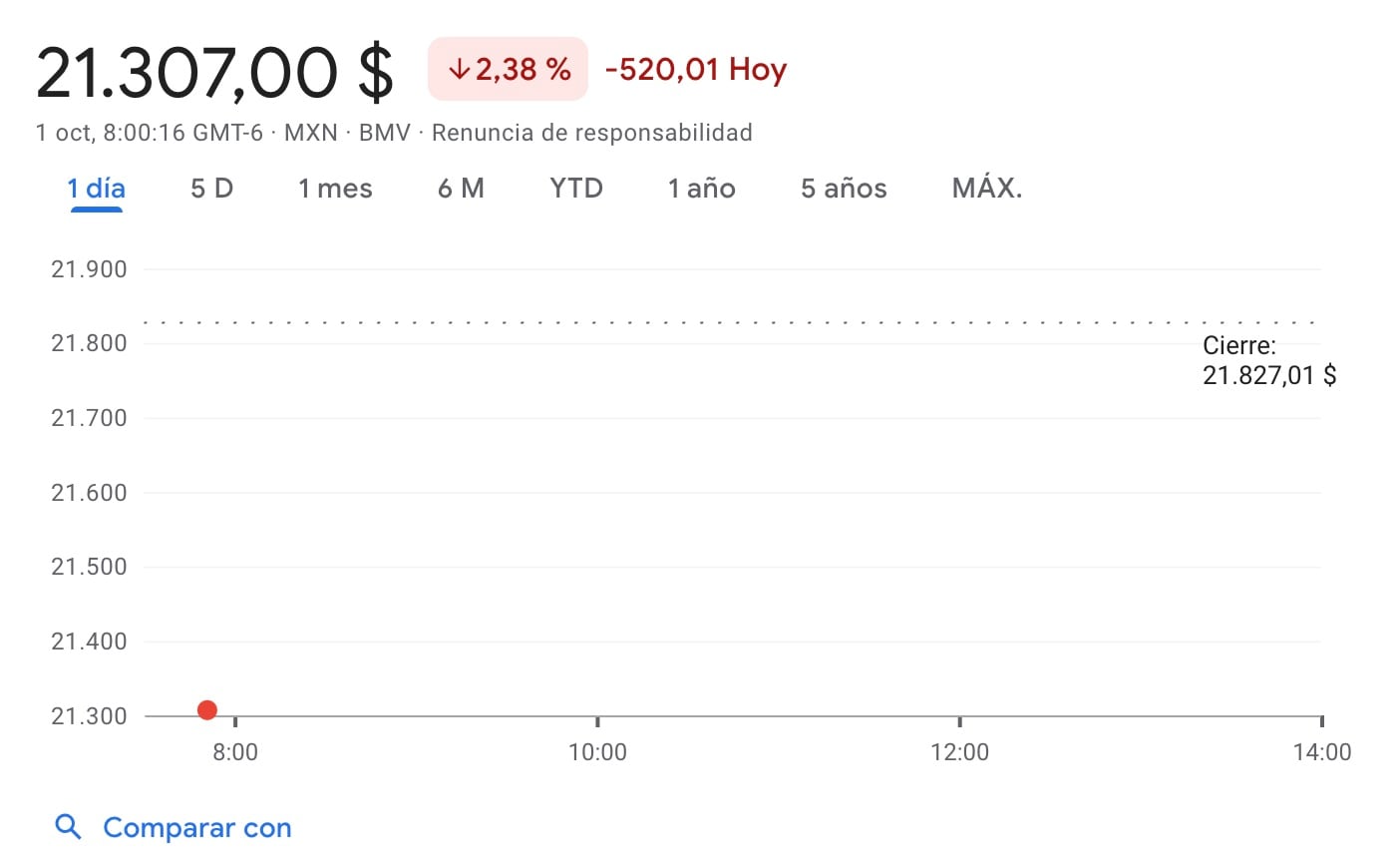Click the 14:00 time axis marker

point(1322,752)
